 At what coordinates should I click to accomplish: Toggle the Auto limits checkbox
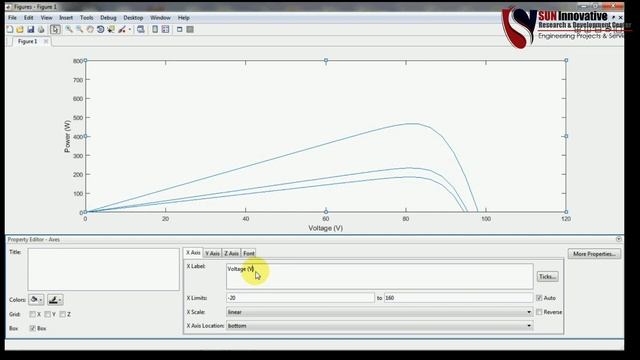click(x=539, y=298)
